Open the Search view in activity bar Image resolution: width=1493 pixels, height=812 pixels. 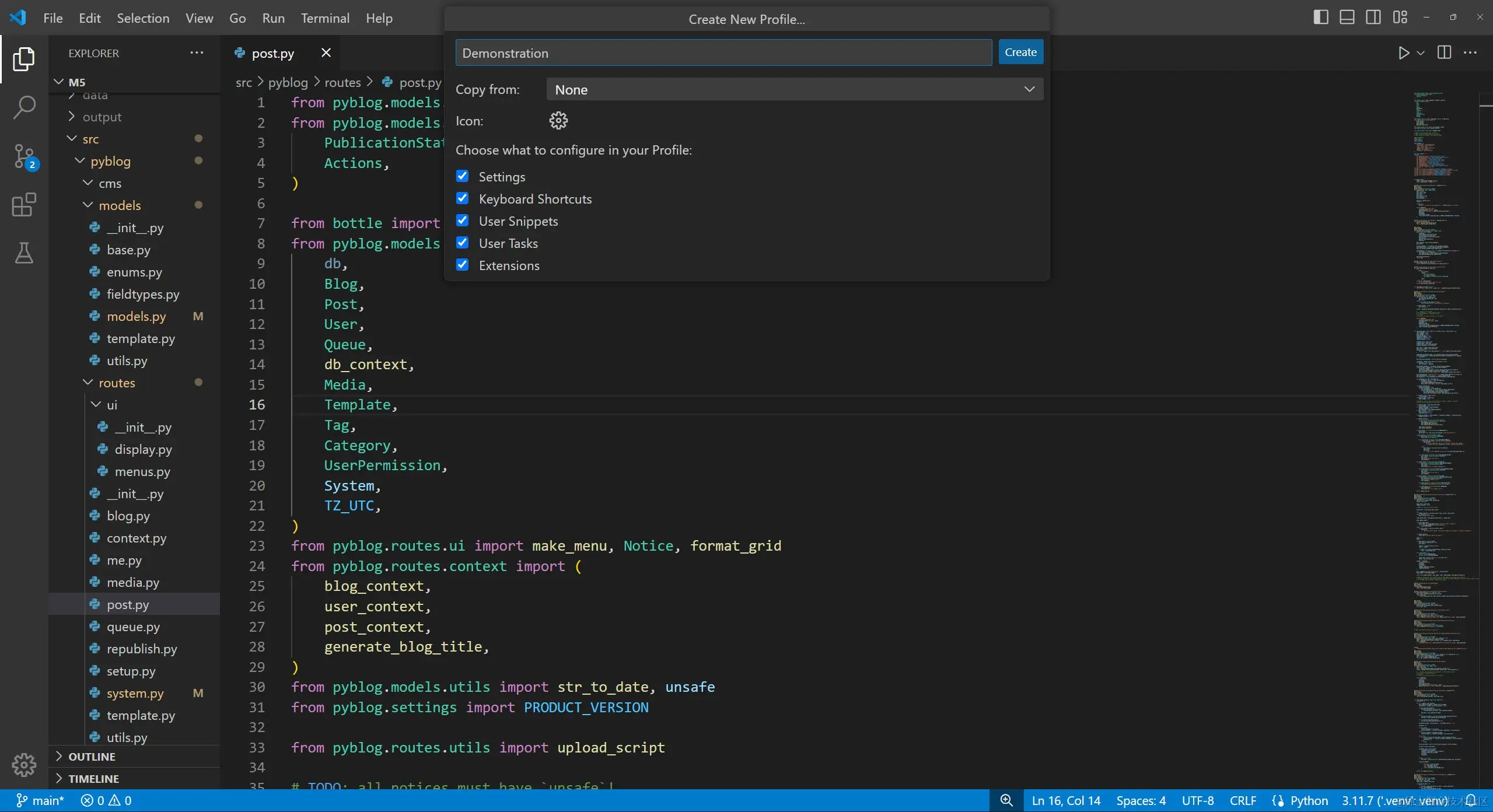(24, 107)
